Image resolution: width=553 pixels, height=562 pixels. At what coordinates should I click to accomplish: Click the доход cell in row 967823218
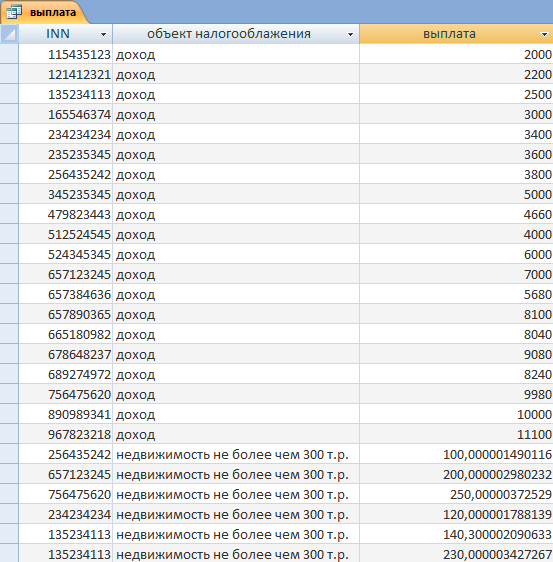pyautogui.click(x=236, y=434)
